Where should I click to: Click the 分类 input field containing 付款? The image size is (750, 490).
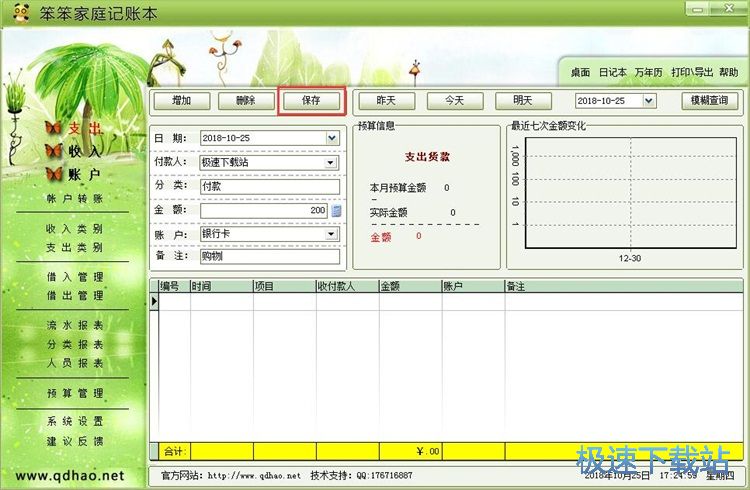point(270,187)
